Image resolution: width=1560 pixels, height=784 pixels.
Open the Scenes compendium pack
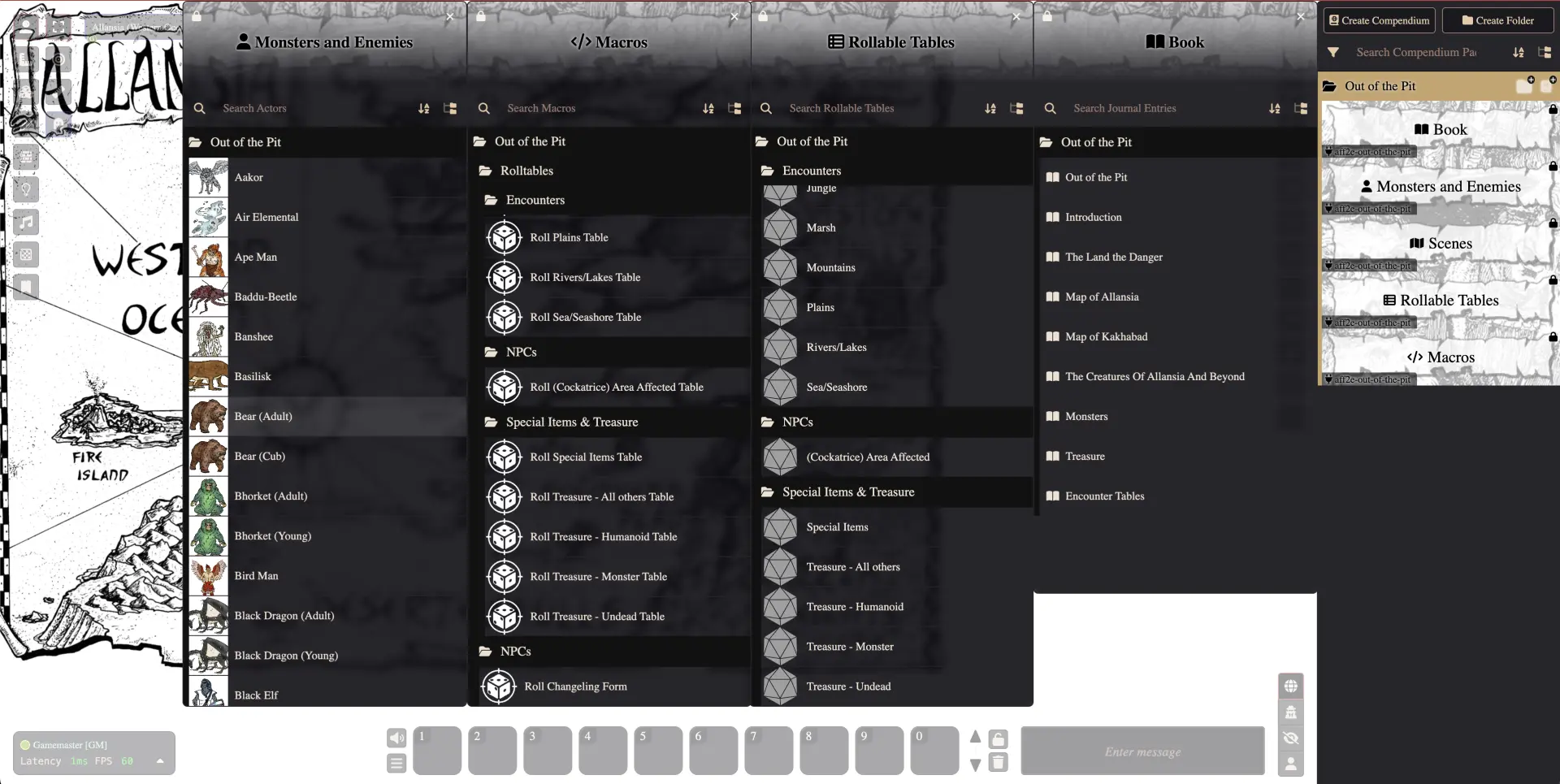tap(1439, 244)
